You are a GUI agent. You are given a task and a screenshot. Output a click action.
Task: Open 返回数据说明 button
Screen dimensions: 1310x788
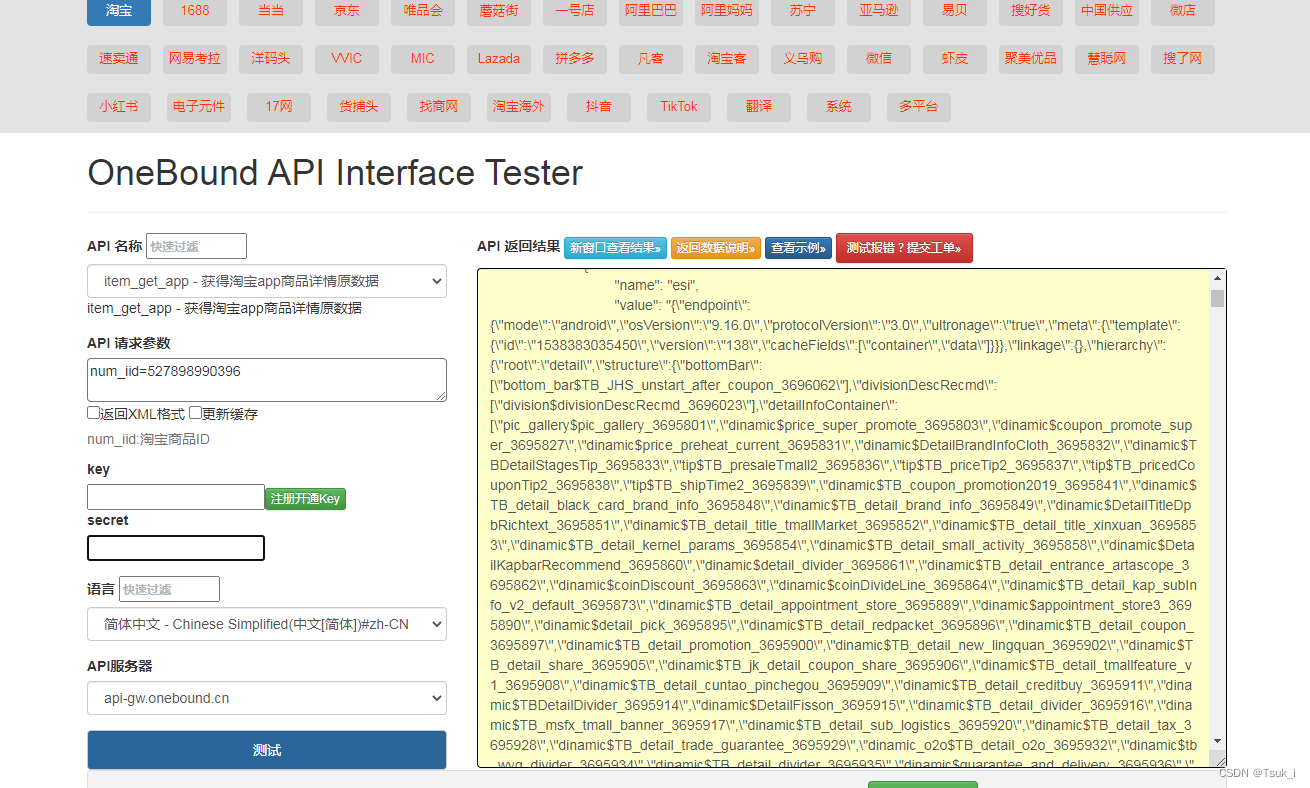(716, 248)
